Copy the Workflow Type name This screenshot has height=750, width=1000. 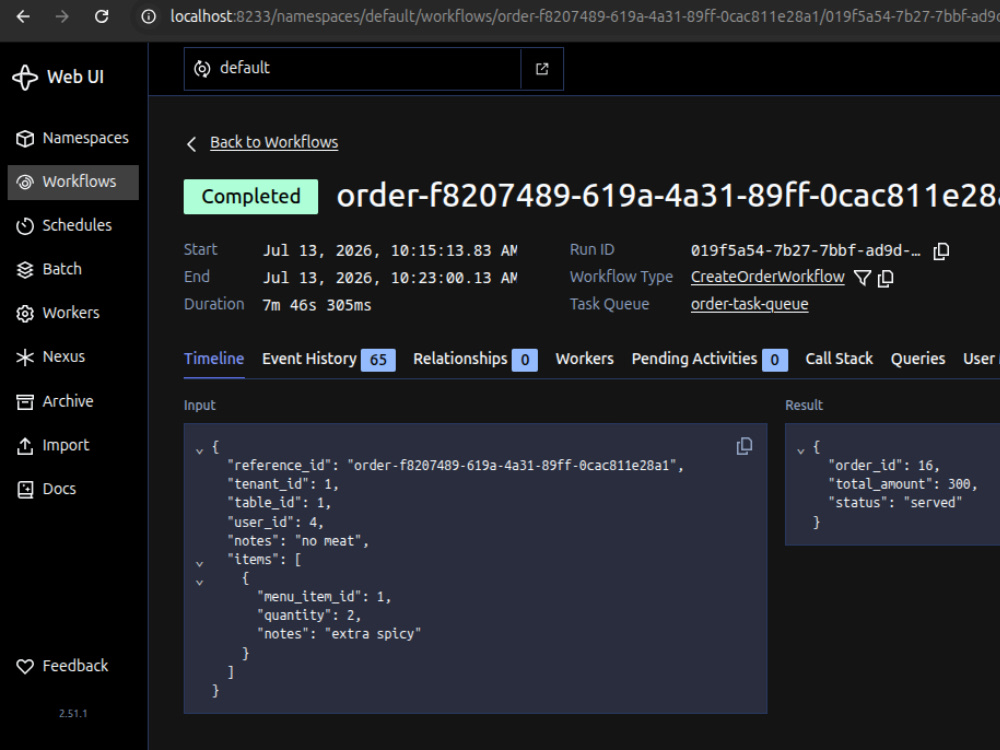886,278
